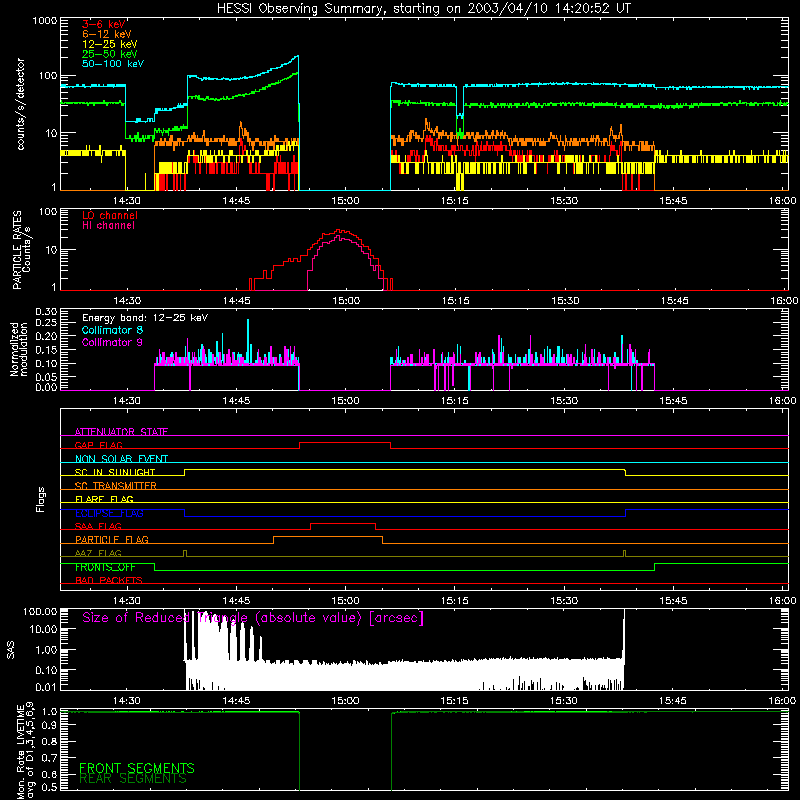Select the 12-25 keV legend label
The width and height of the screenshot is (800, 800).
click(110, 44)
